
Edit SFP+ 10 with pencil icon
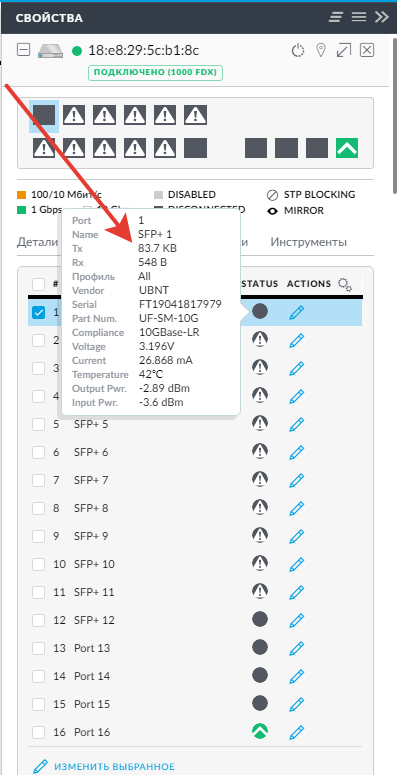tap(296, 563)
